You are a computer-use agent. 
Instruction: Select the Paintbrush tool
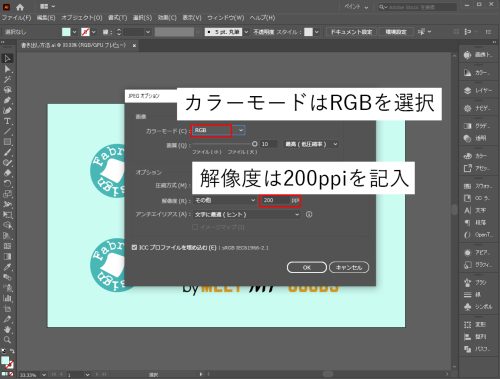click(x=7, y=152)
